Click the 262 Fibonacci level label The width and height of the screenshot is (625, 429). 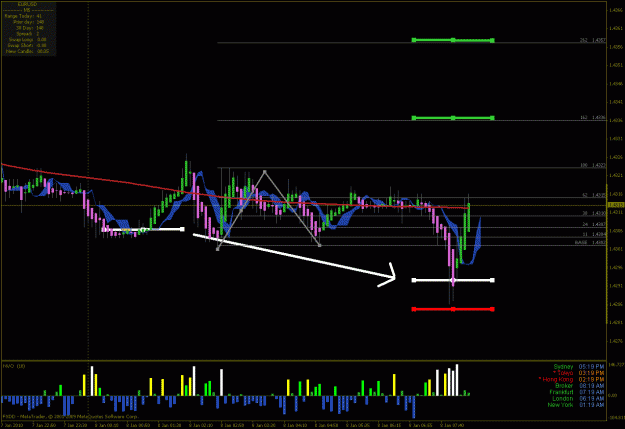[592, 40]
